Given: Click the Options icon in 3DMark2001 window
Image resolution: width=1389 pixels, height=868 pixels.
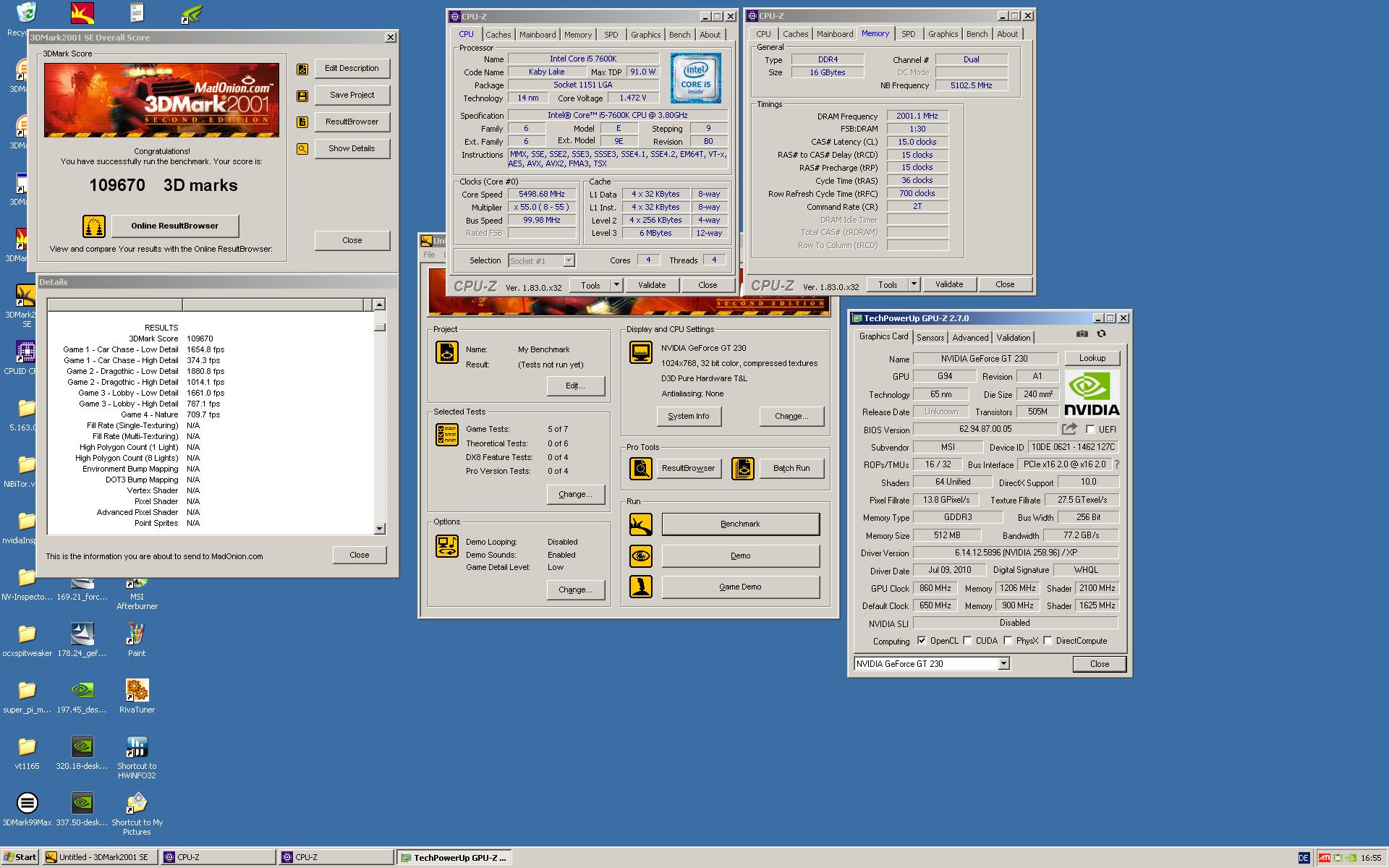Looking at the screenshot, I should click(x=447, y=546).
